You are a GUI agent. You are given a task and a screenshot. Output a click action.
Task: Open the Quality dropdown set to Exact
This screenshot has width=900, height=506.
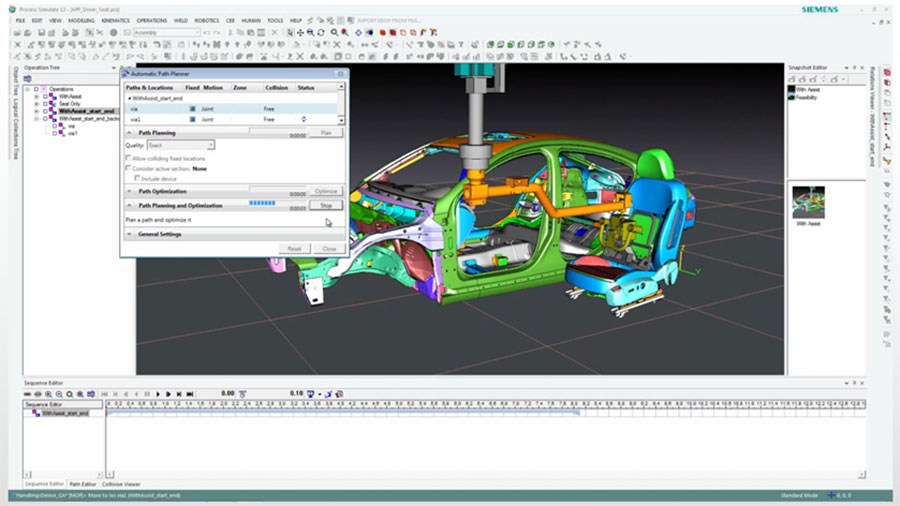point(181,145)
